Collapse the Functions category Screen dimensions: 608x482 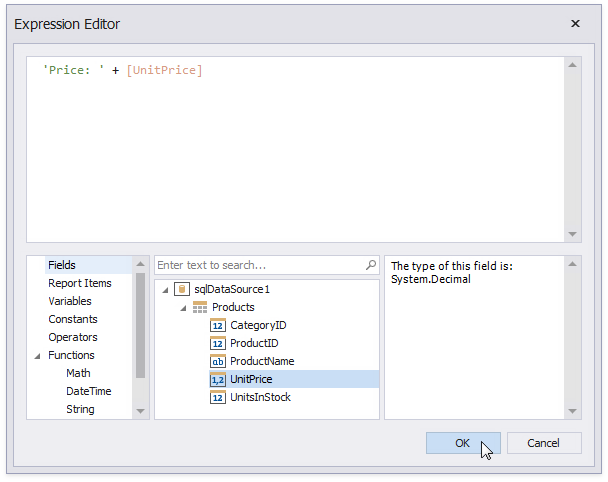pos(38,355)
